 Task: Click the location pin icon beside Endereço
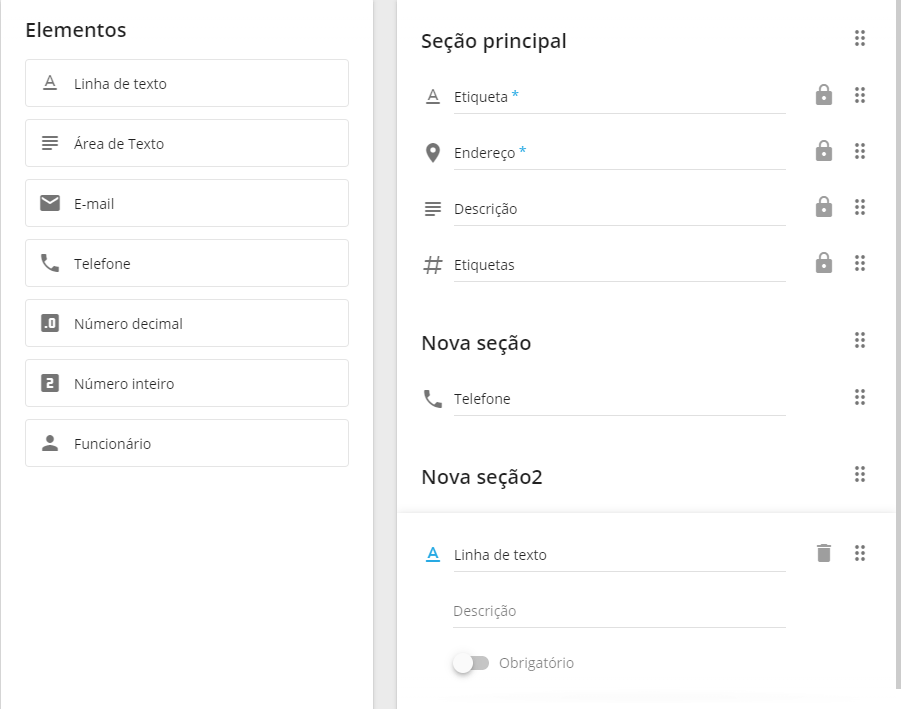tap(433, 153)
